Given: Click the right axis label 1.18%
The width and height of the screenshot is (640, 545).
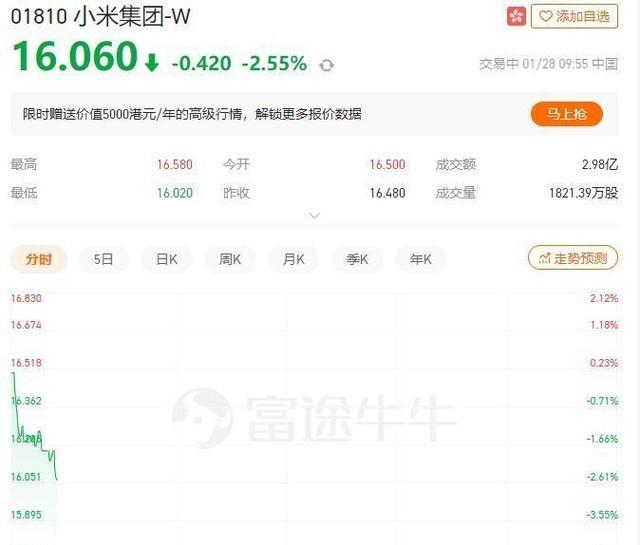Looking at the screenshot, I should click(604, 325).
